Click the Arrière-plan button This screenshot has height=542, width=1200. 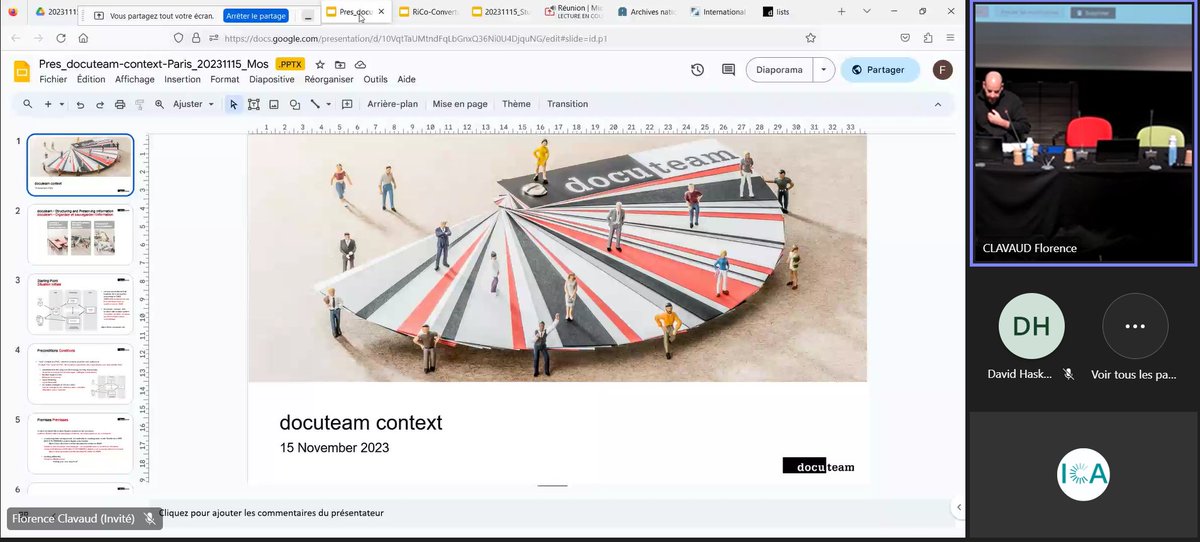tap(392, 104)
